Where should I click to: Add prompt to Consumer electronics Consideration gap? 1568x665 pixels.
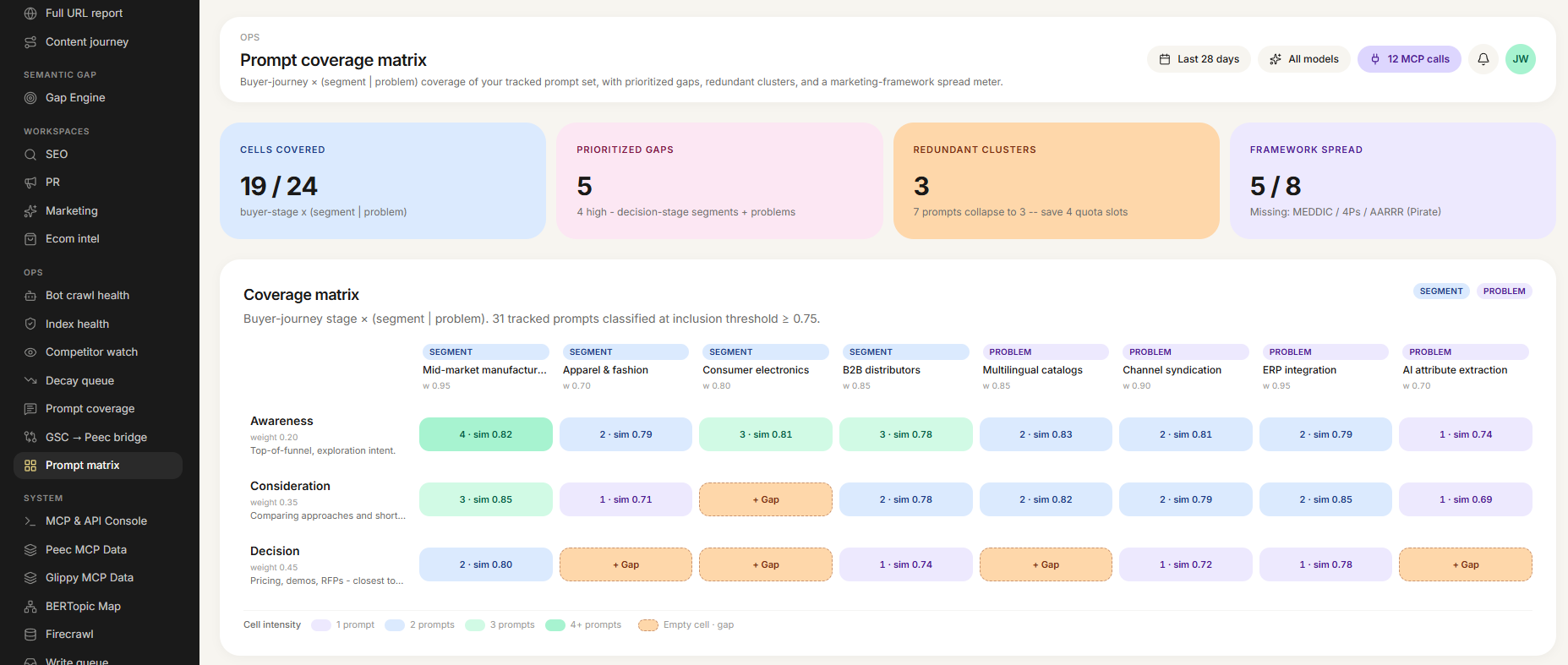[x=765, y=499]
